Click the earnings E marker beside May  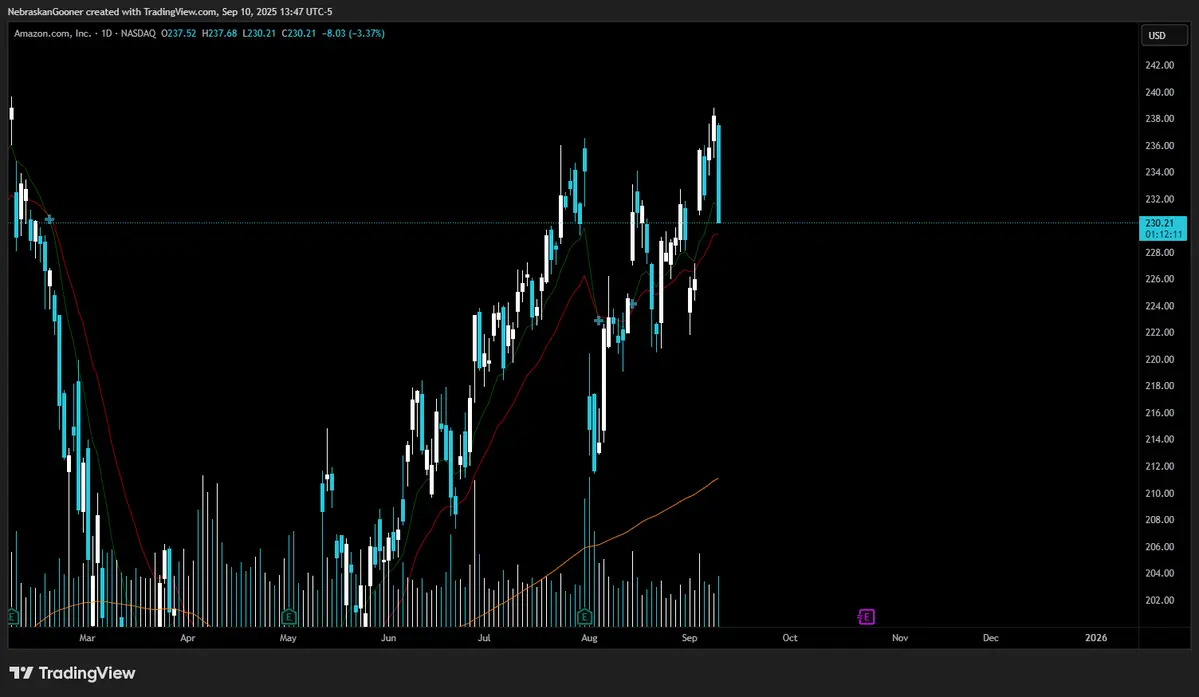coord(288,616)
